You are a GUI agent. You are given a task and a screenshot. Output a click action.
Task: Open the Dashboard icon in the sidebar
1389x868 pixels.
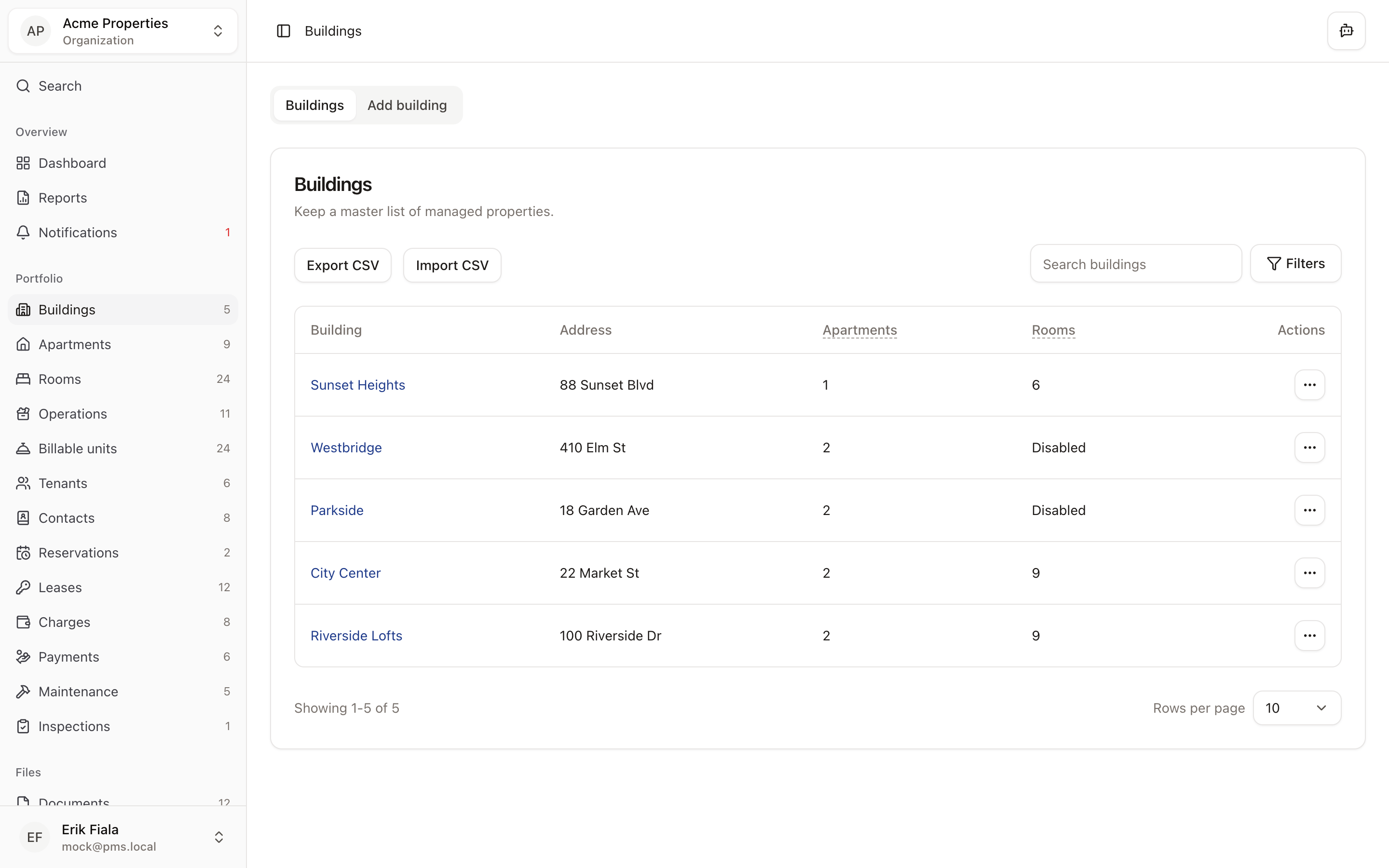point(23,163)
